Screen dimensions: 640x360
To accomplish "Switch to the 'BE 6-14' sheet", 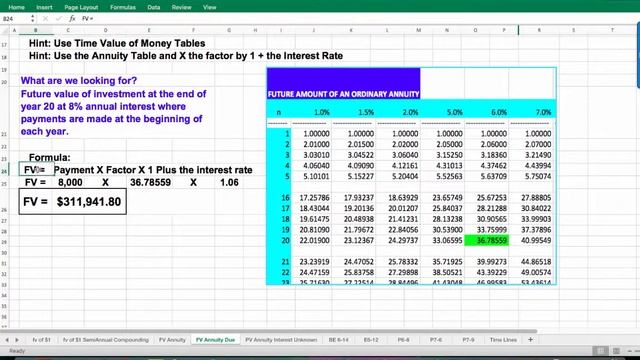I will pyautogui.click(x=338, y=340).
